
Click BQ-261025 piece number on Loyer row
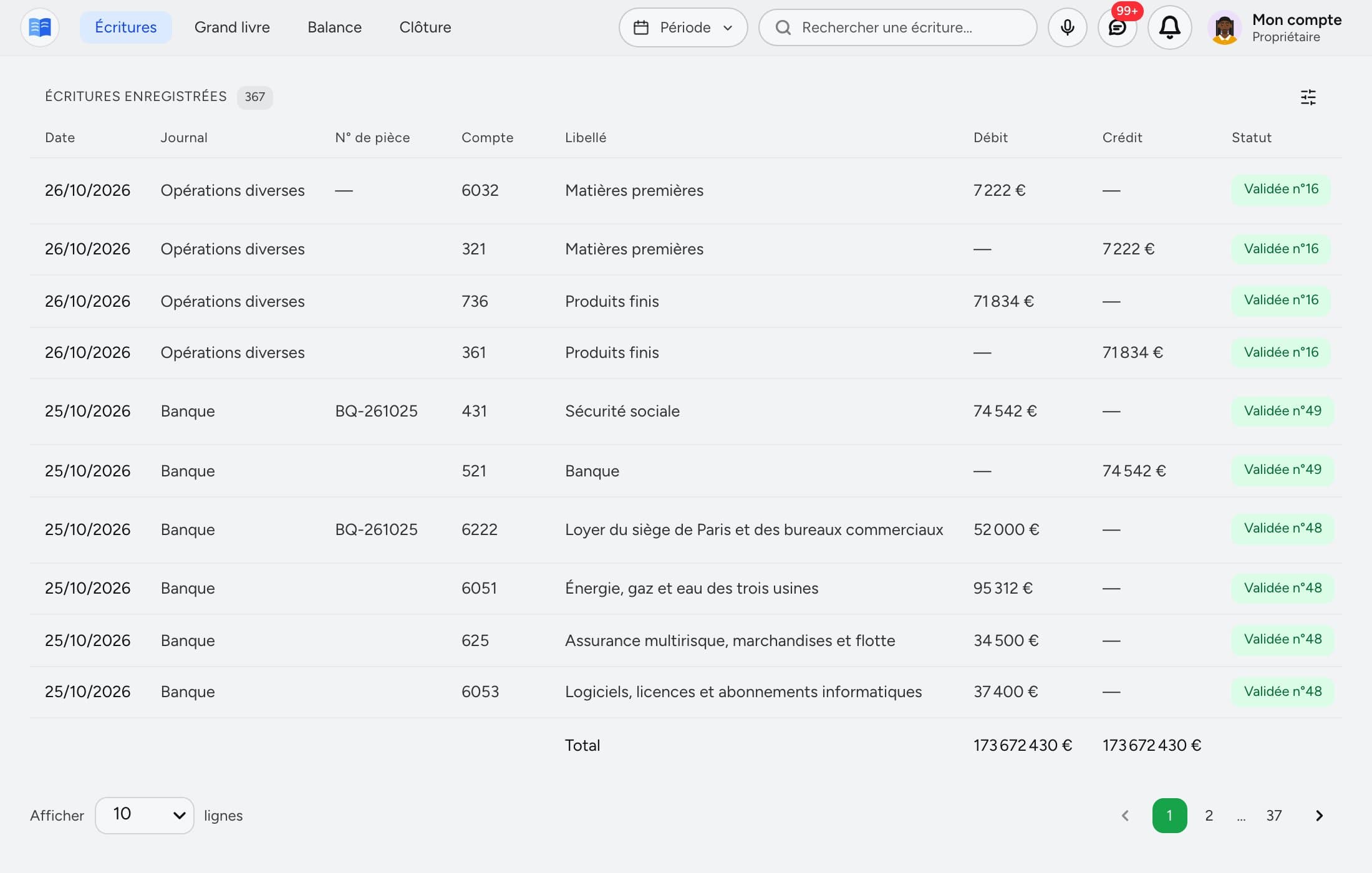(376, 530)
